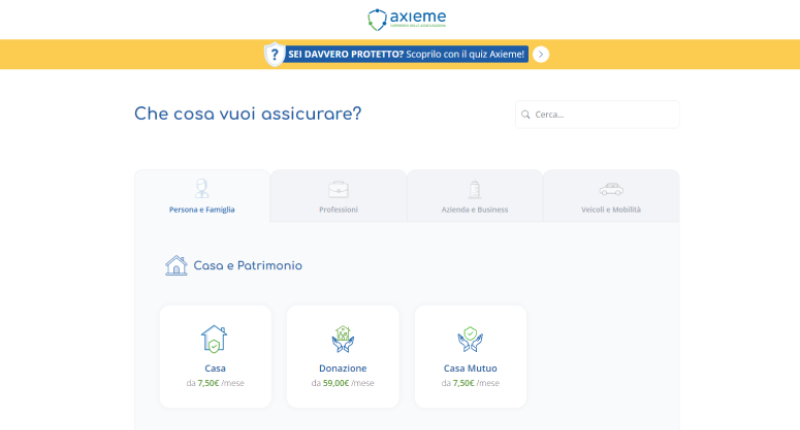Open the Azienda e Business tab

[474, 196]
